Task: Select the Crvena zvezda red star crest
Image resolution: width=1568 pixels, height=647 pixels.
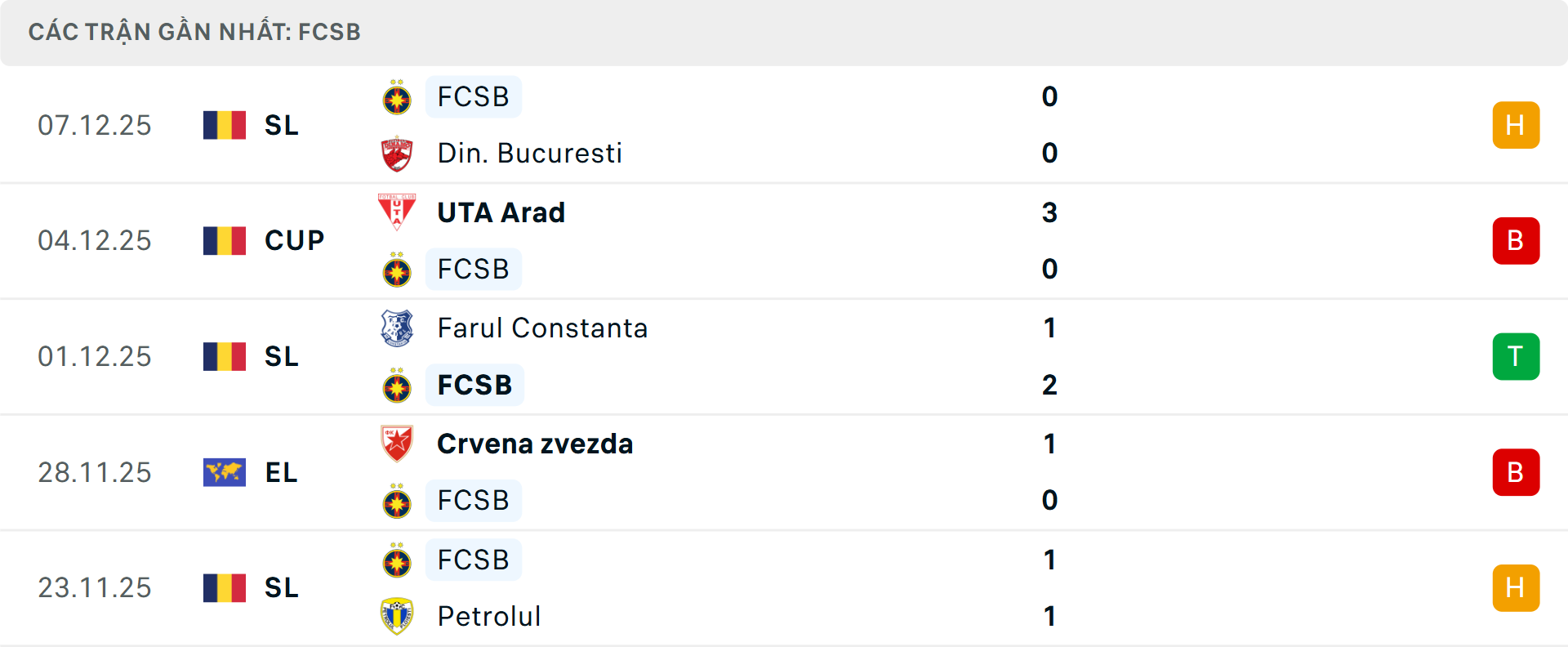Action: (x=397, y=444)
